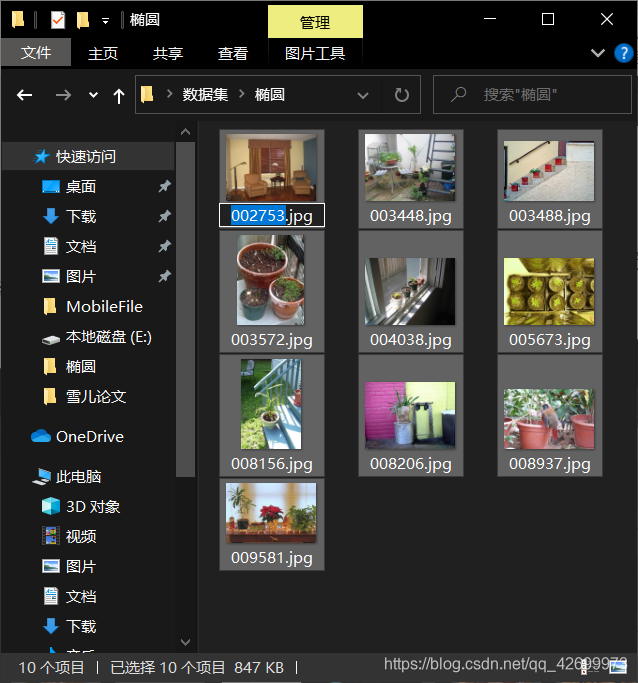
Task: Expand the chevron before 椭圆 breadcrumb
Action: tap(242, 94)
